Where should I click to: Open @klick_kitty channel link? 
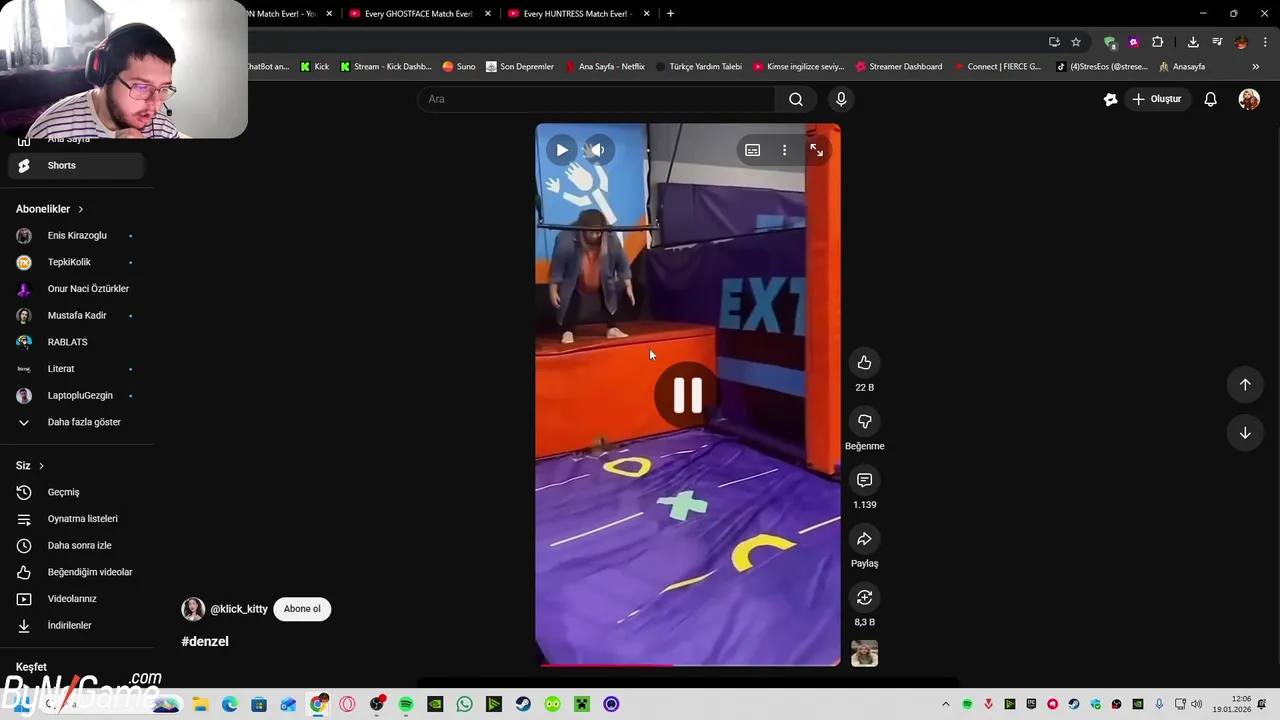tap(239, 609)
